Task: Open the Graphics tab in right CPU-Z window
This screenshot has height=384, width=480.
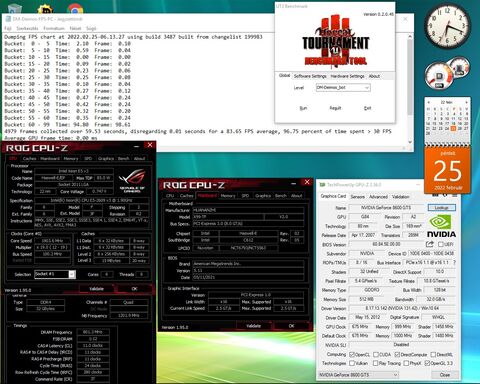Action: 263,196
